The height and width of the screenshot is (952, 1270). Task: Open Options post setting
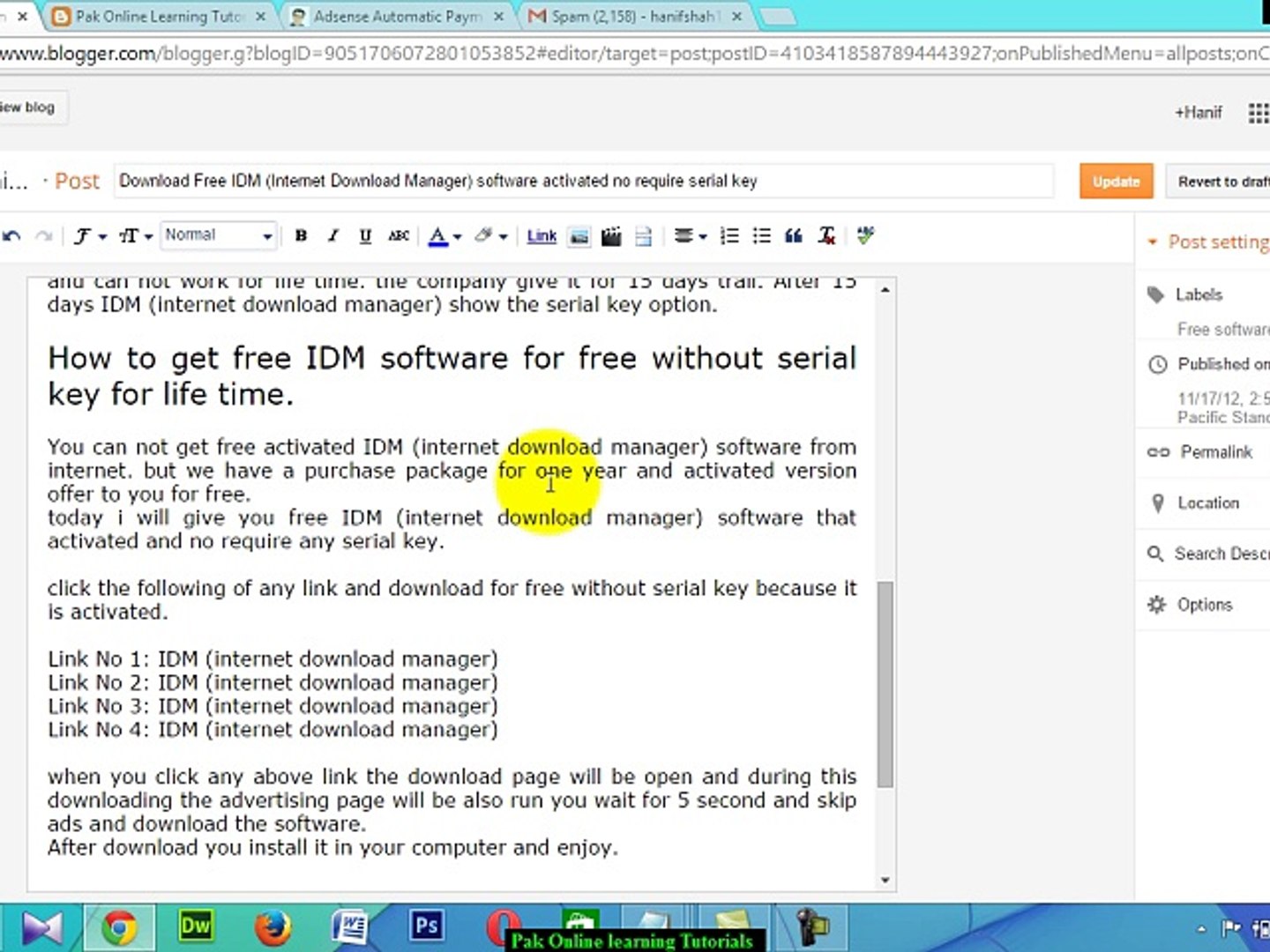1205,605
